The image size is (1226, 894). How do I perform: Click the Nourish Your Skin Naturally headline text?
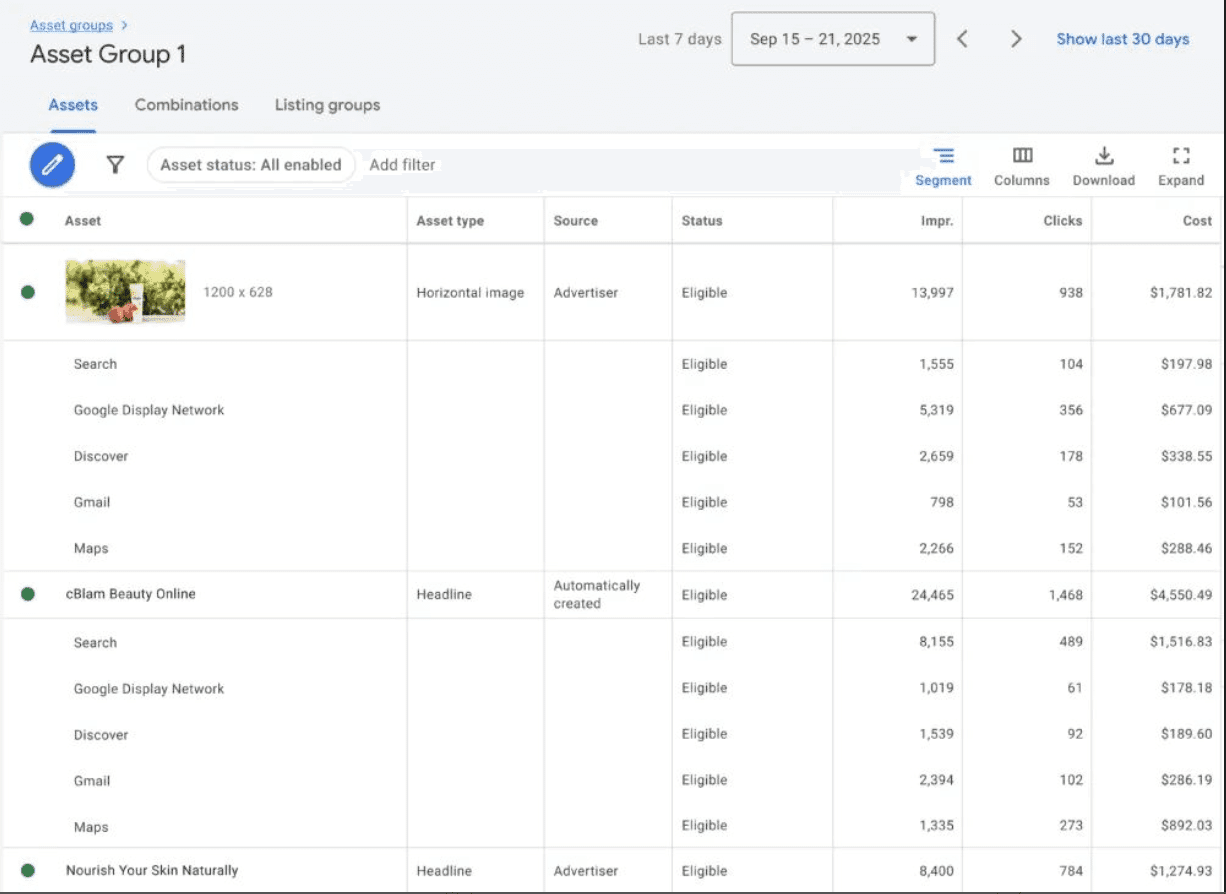click(152, 871)
